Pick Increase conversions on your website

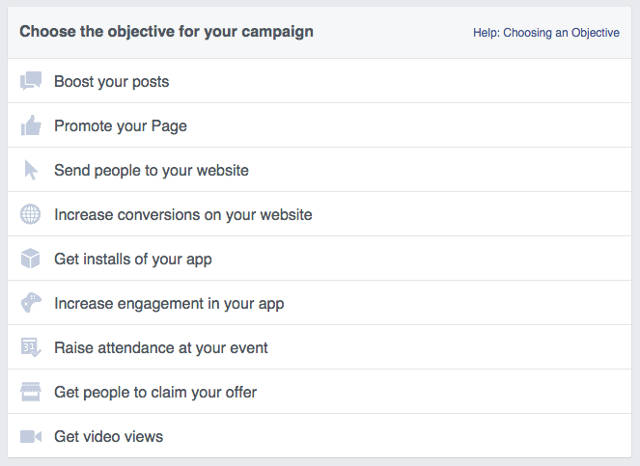183,215
